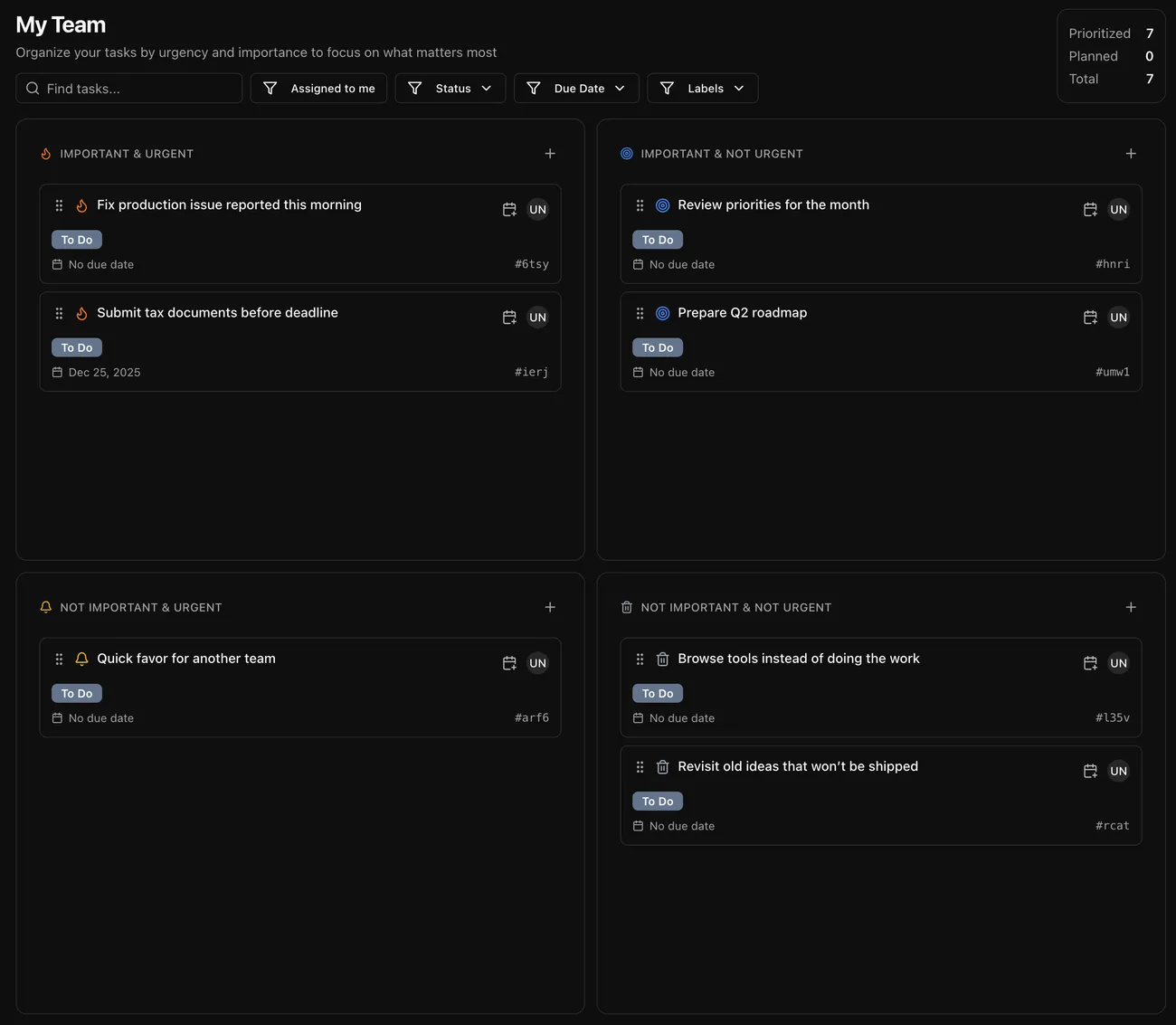This screenshot has width=1176, height=1025.
Task: Add task to Important & Urgent quadrant
Action: click(550, 154)
